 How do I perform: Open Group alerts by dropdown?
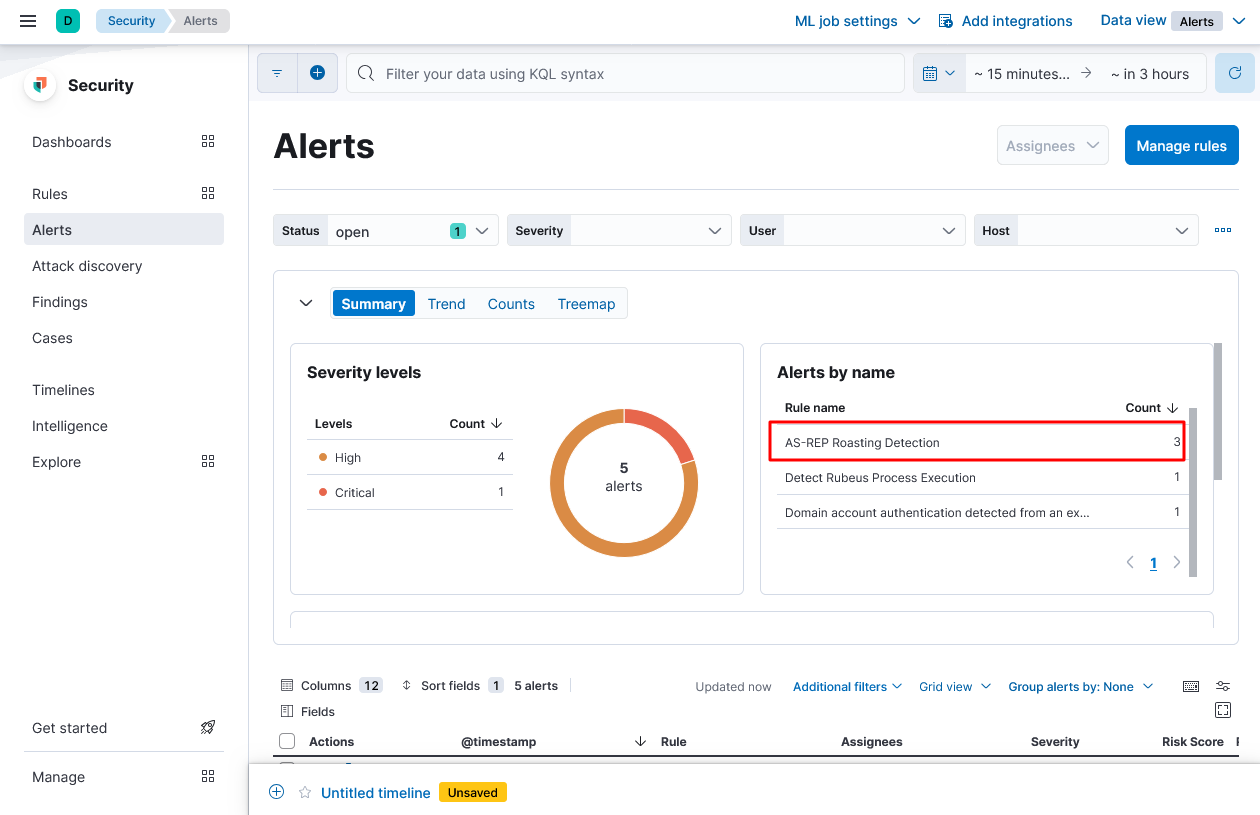pos(1080,686)
